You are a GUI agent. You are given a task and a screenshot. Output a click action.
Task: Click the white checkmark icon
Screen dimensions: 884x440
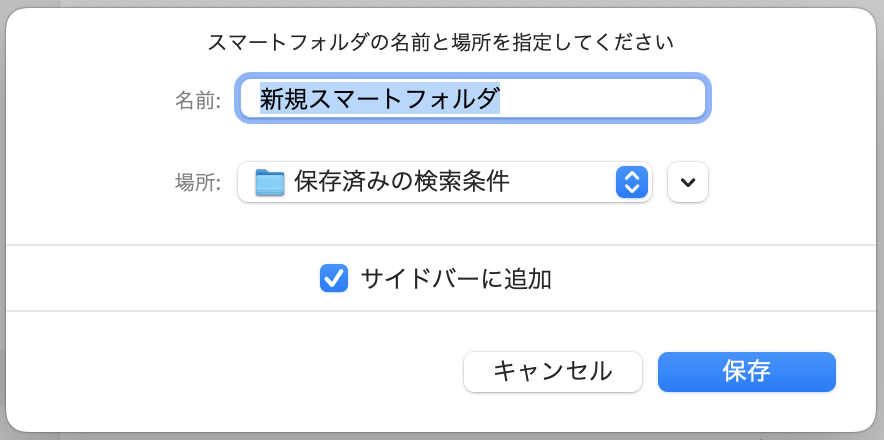point(333,278)
